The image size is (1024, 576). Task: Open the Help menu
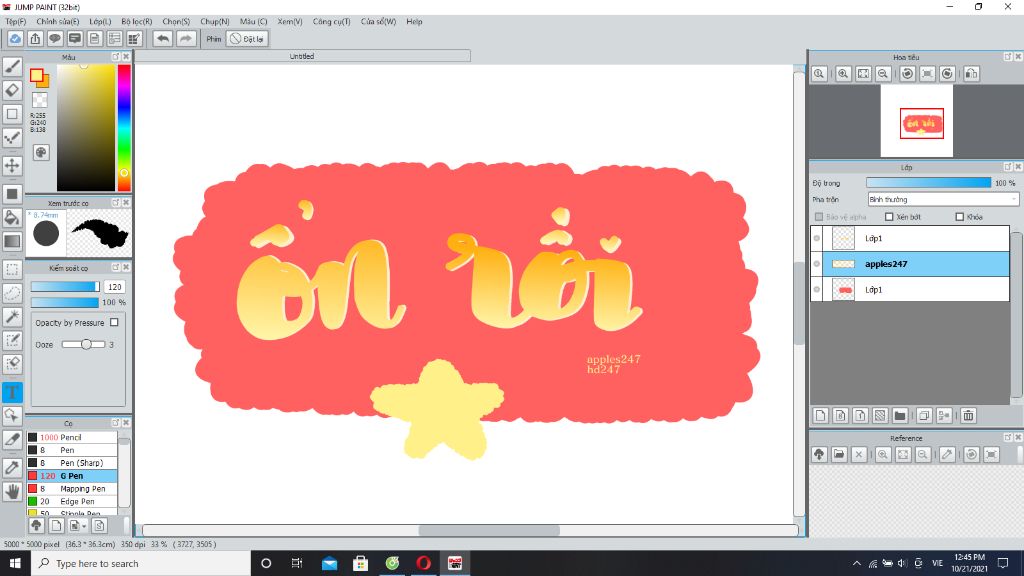(x=414, y=22)
